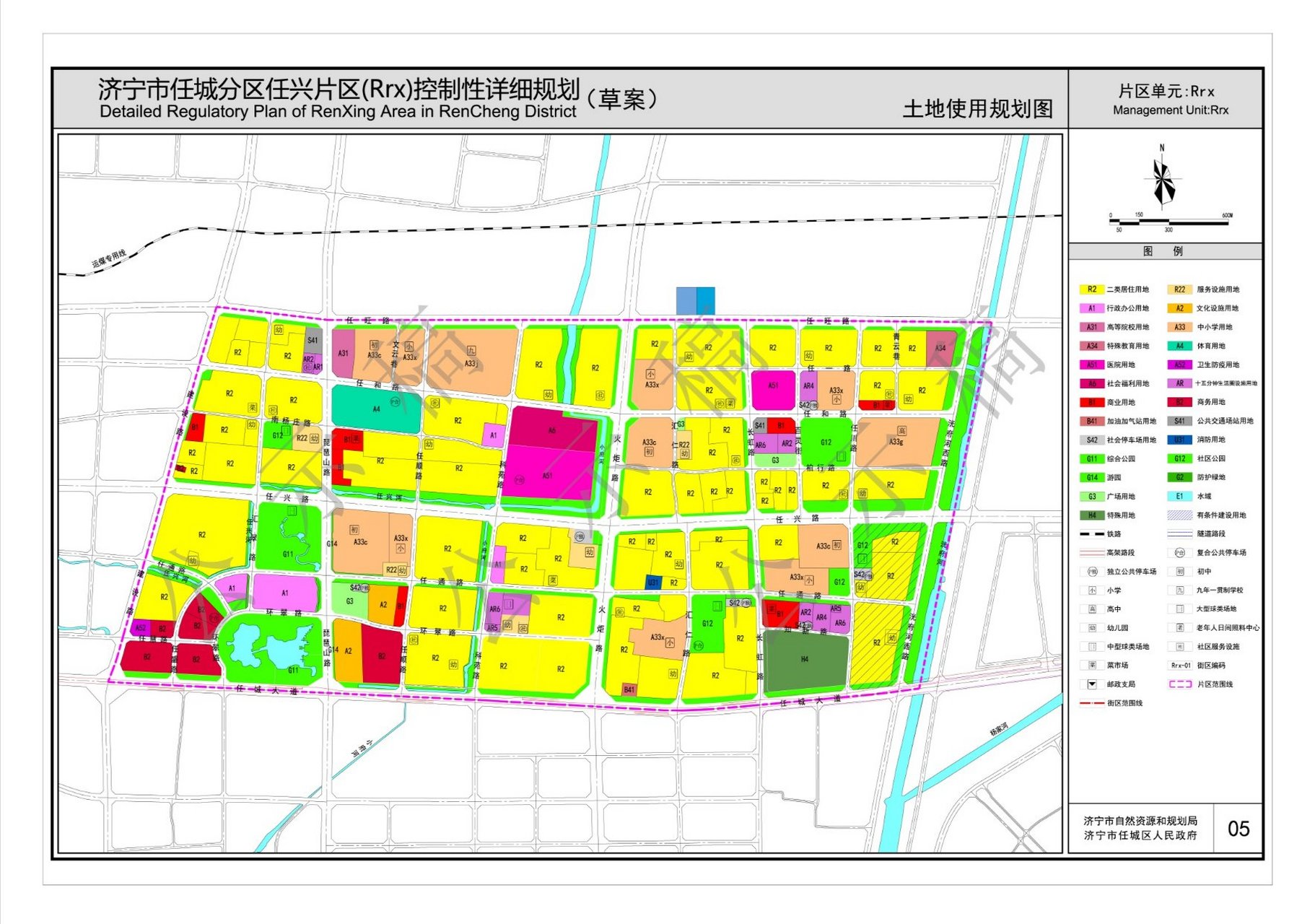Click the map scale bar
This screenshot has height=924, width=1315.
pyautogui.click(x=1169, y=222)
